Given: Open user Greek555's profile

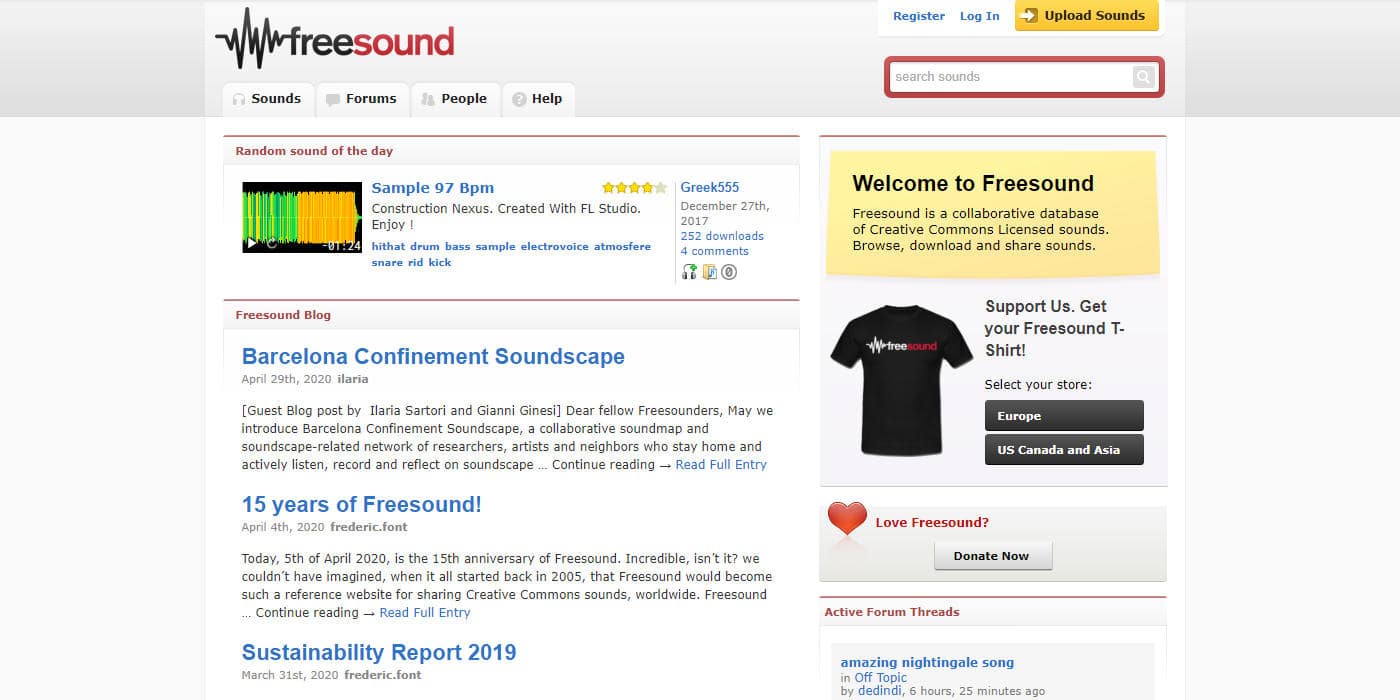Looking at the screenshot, I should coord(710,187).
